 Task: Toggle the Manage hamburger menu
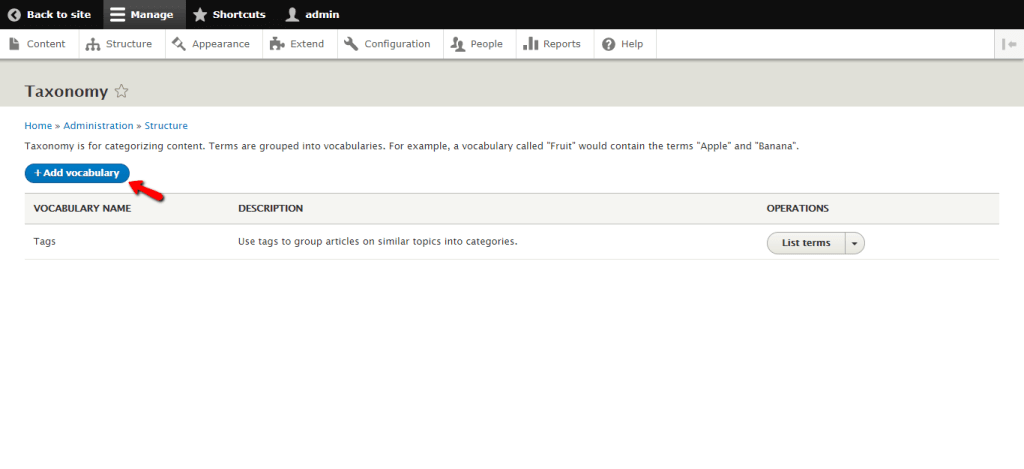click(x=118, y=14)
